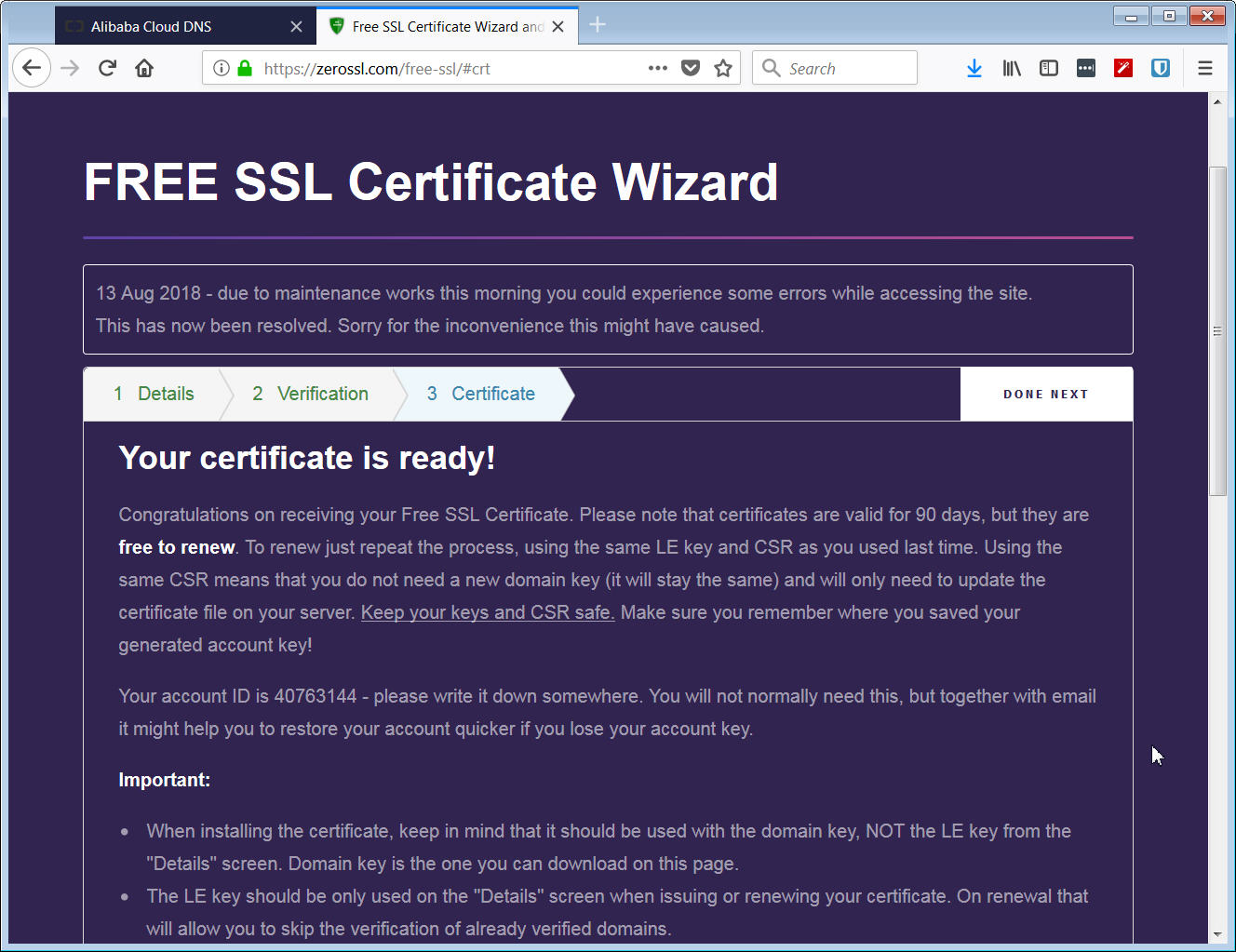Toggle the sidebar view
The width and height of the screenshot is (1236, 952).
[1049, 68]
